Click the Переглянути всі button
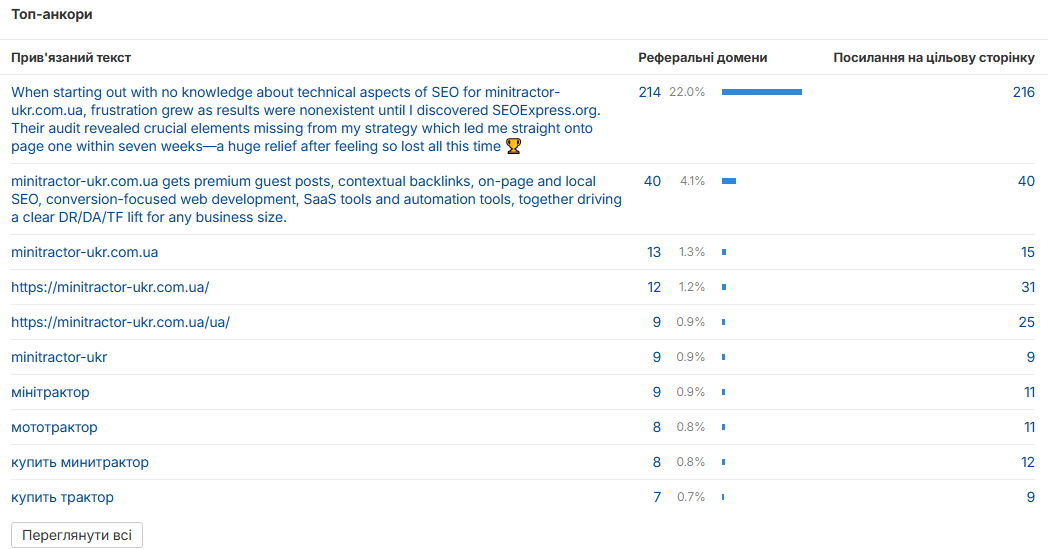This screenshot has height=549, width=1048. (x=77, y=535)
